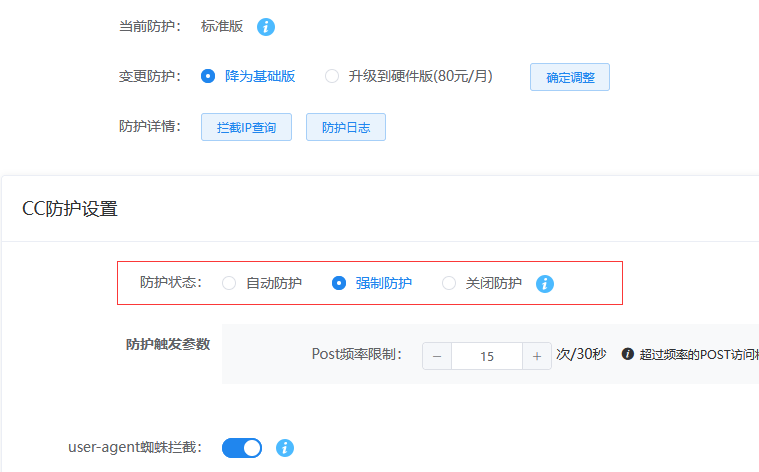
Task: Select 自动防护 protection status
Action: [x=229, y=283]
